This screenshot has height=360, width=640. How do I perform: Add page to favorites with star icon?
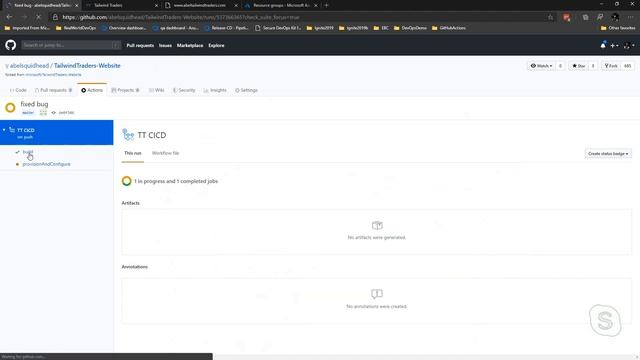tap(550, 17)
